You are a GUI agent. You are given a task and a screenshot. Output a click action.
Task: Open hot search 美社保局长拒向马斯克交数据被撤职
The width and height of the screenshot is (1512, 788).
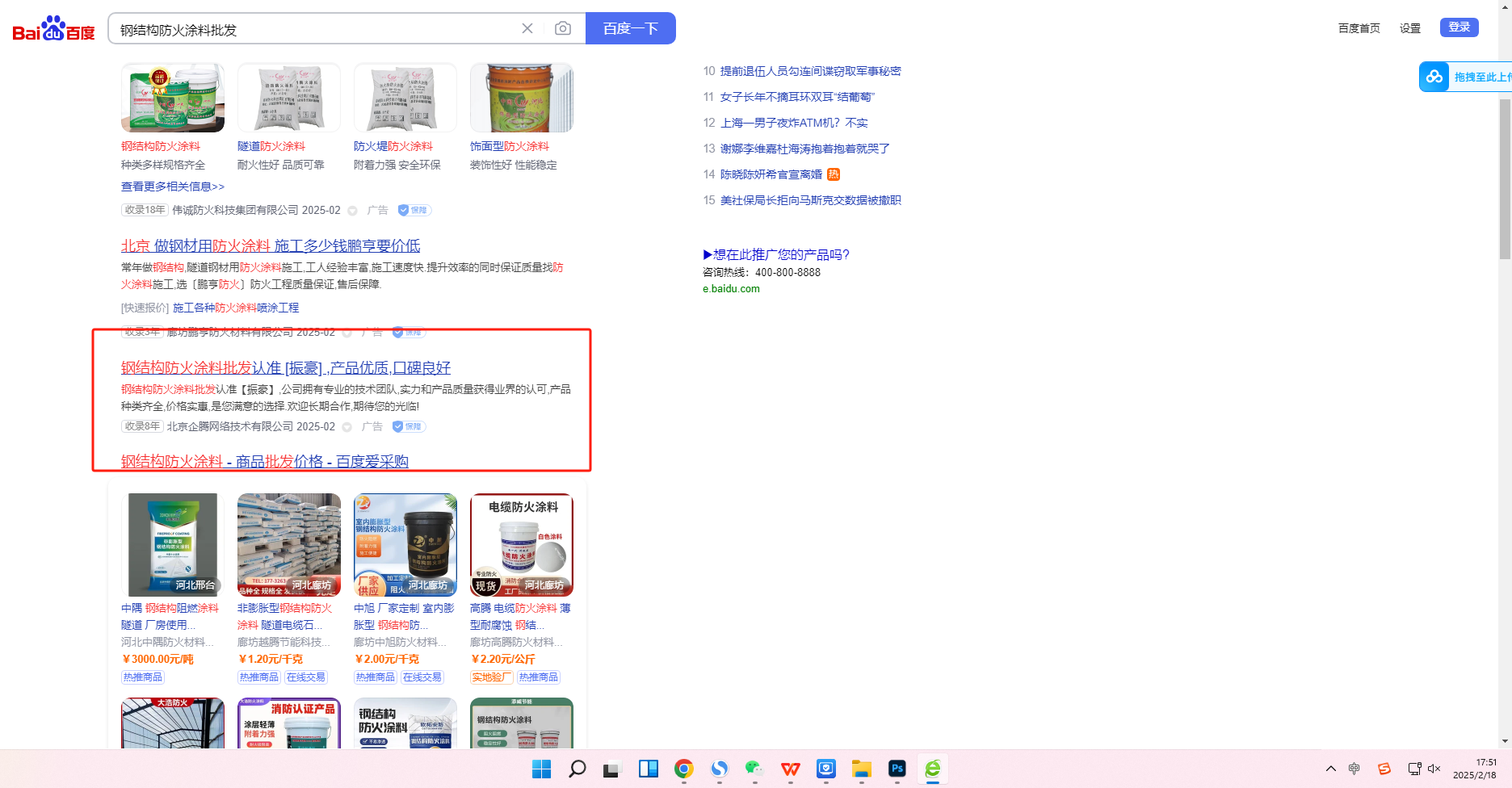[810, 200]
